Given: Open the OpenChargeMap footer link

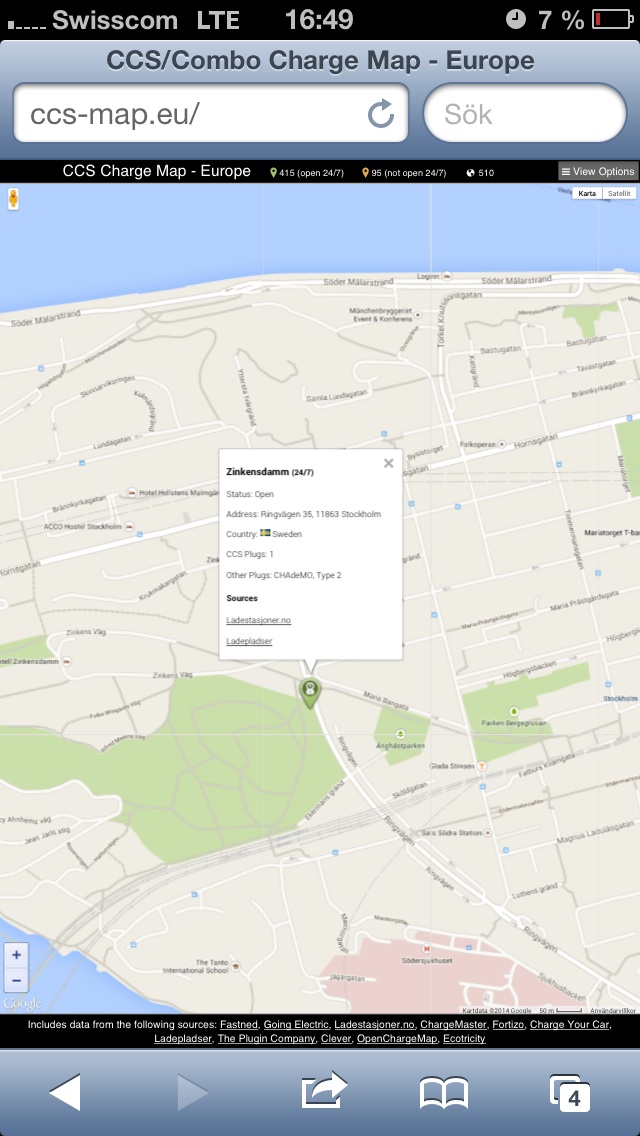Looking at the screenshot, I should pos(397,1039).
